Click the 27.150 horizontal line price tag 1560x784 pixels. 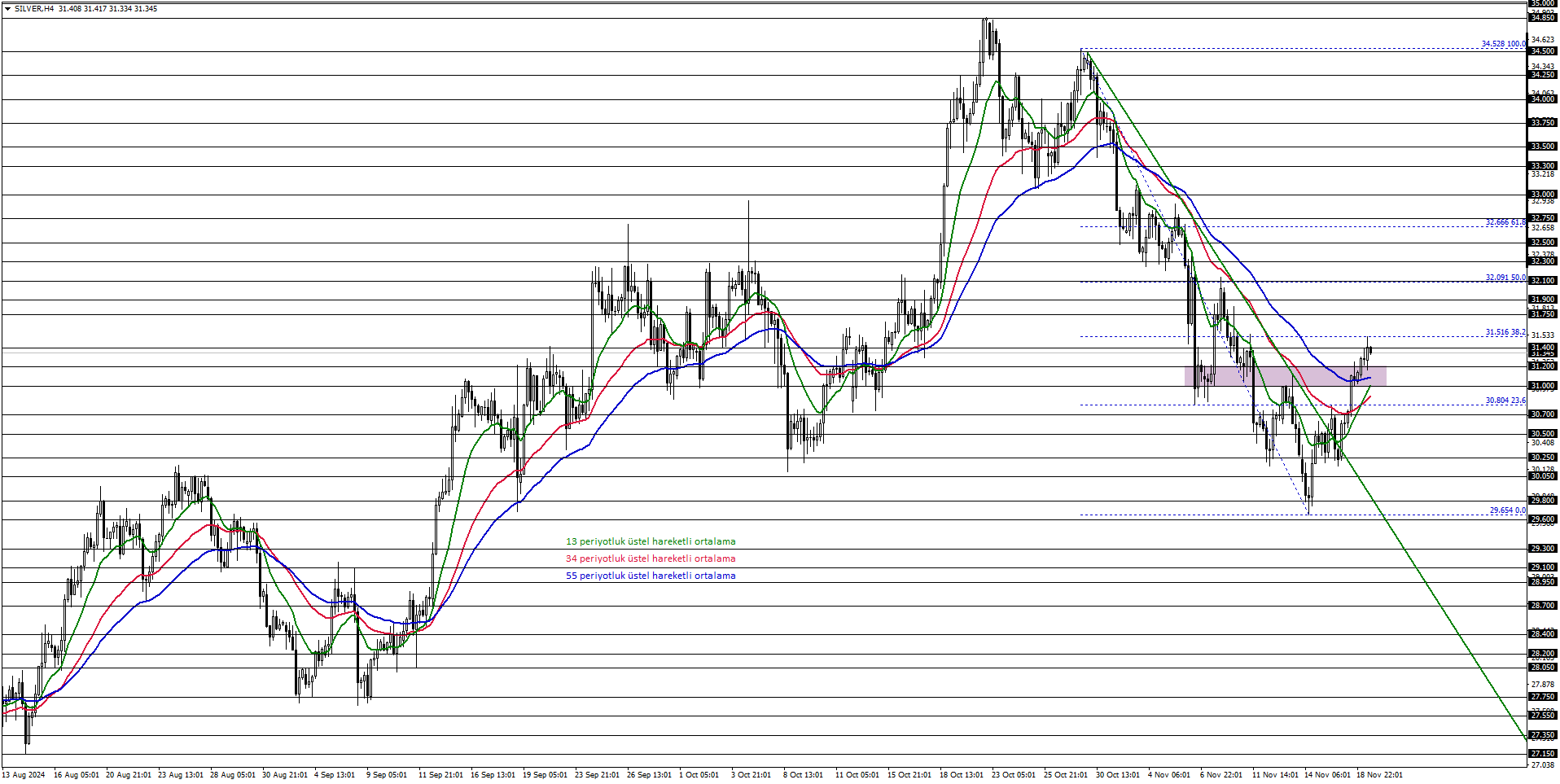(1543, 754)
